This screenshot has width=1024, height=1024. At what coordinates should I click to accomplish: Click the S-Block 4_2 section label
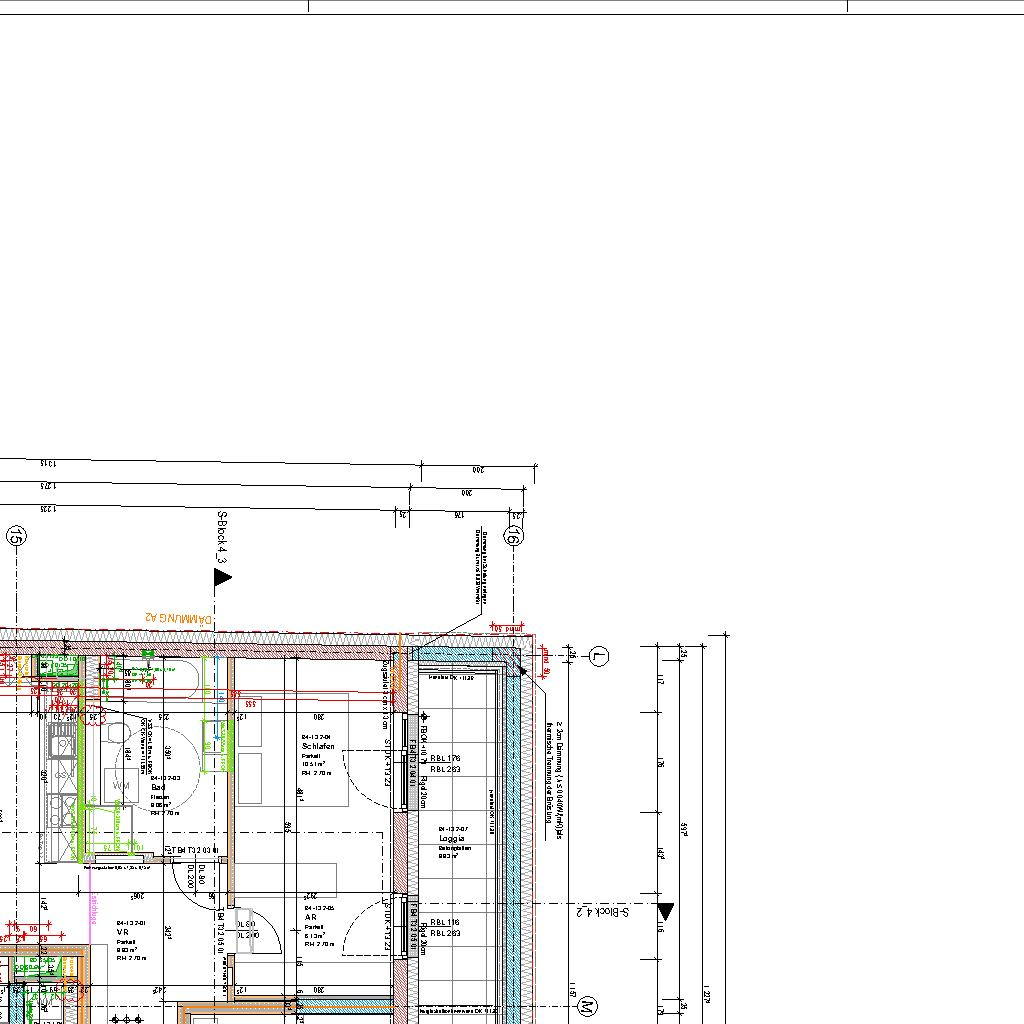pos(602,911)
